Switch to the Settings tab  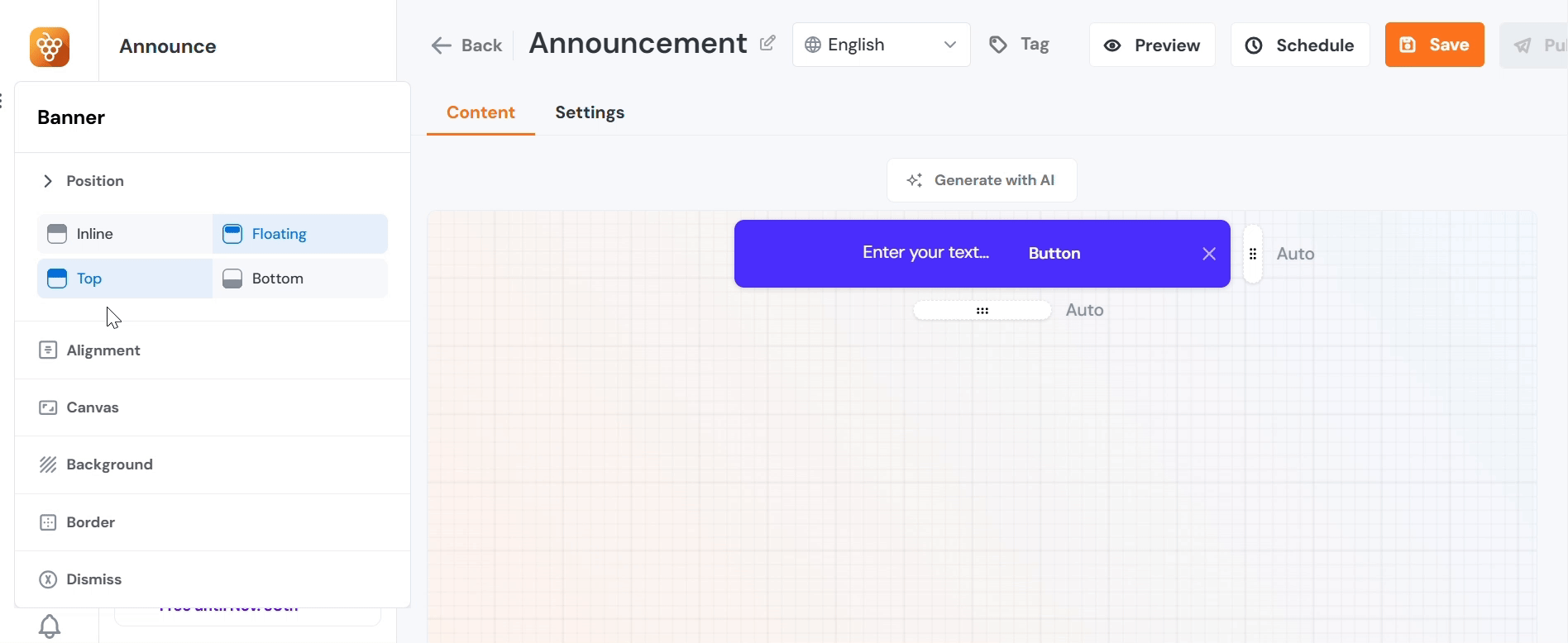click(589, 112)
